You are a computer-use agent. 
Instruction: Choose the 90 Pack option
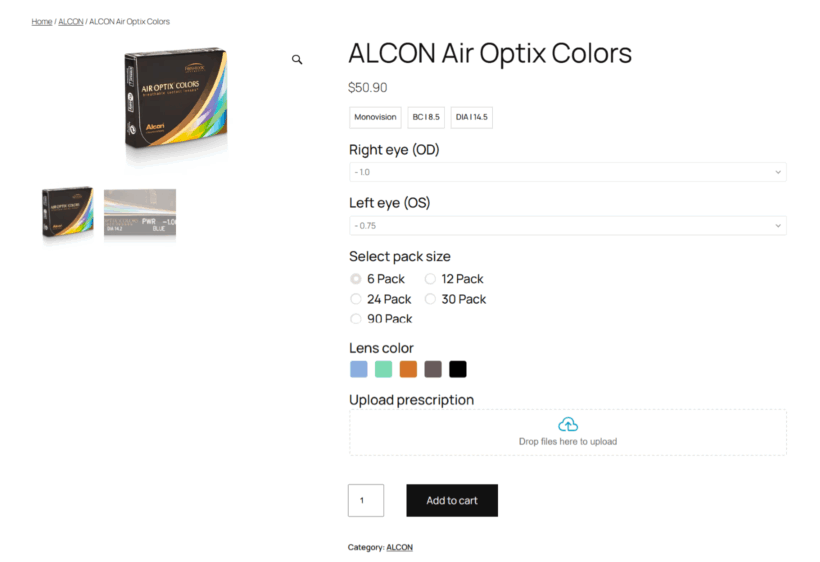(x=356, y=319)
